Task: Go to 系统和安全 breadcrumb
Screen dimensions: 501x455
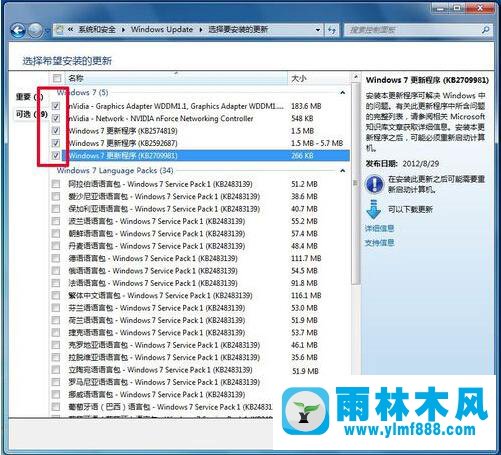Action: (97, 30)
